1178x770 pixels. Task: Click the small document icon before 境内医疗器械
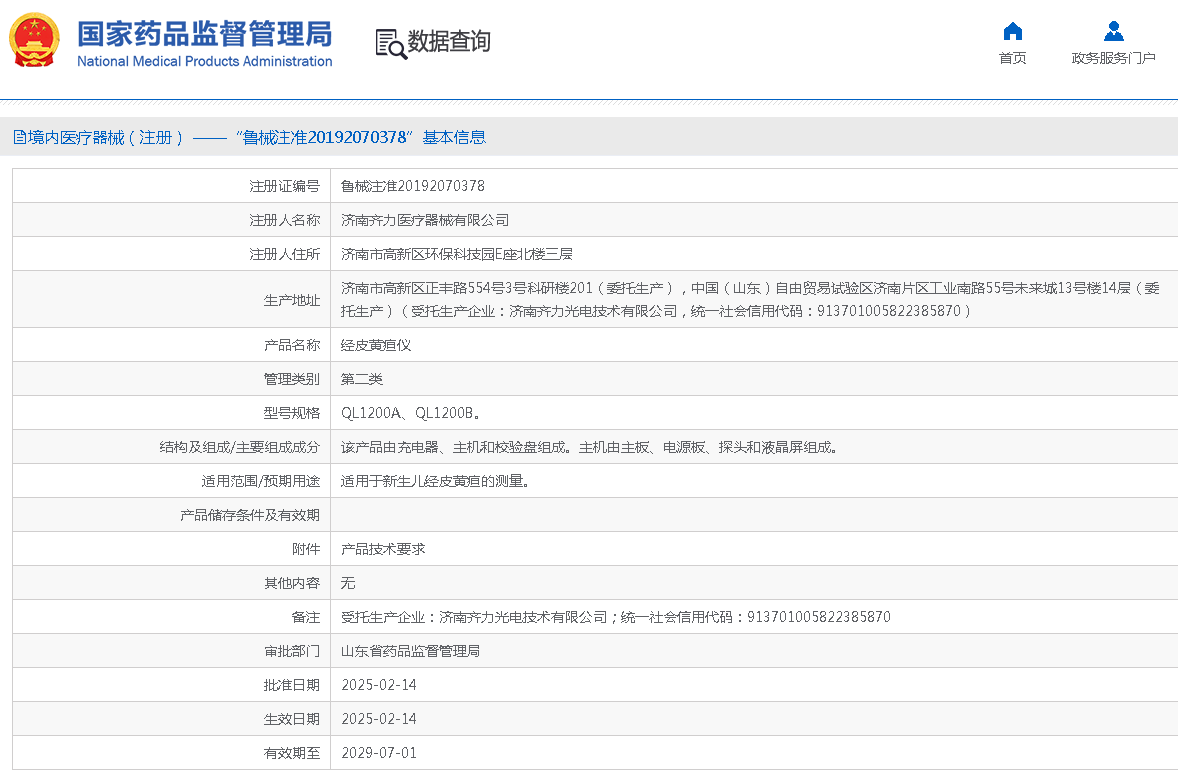click(19, 138)
